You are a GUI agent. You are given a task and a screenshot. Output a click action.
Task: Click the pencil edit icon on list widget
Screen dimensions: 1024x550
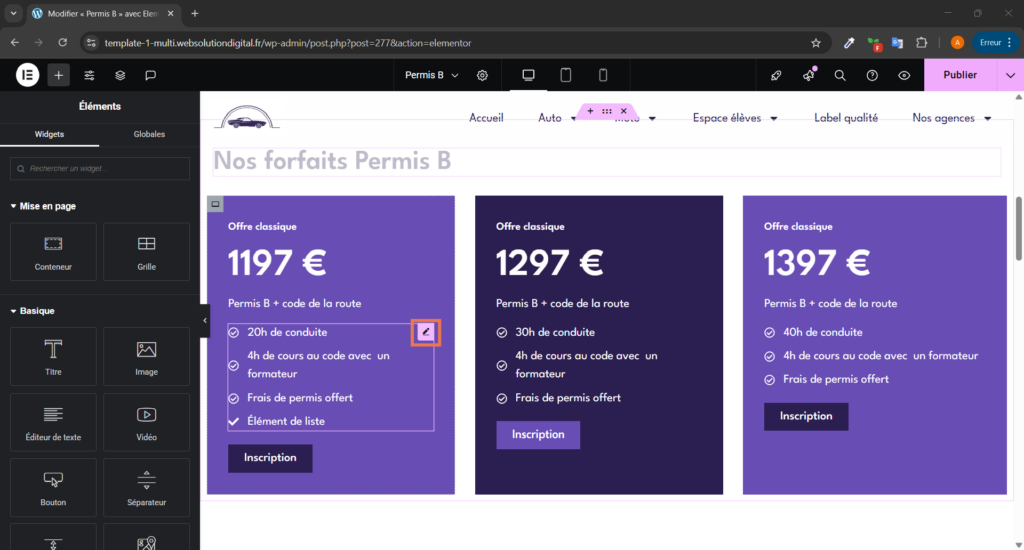click(426, 332)
